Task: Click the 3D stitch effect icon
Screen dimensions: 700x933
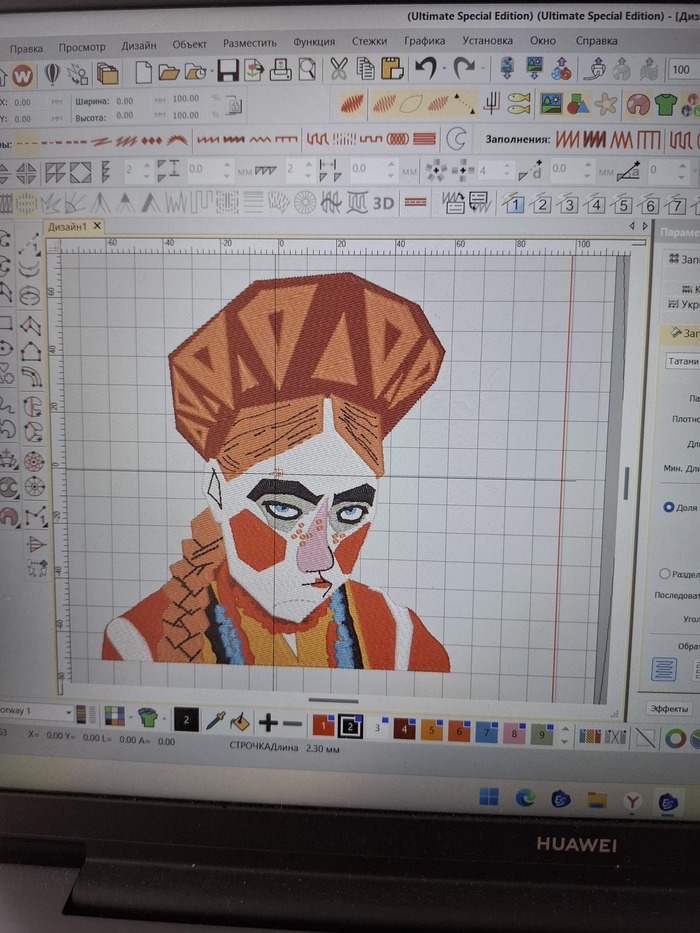Action: tap(384, 203)
